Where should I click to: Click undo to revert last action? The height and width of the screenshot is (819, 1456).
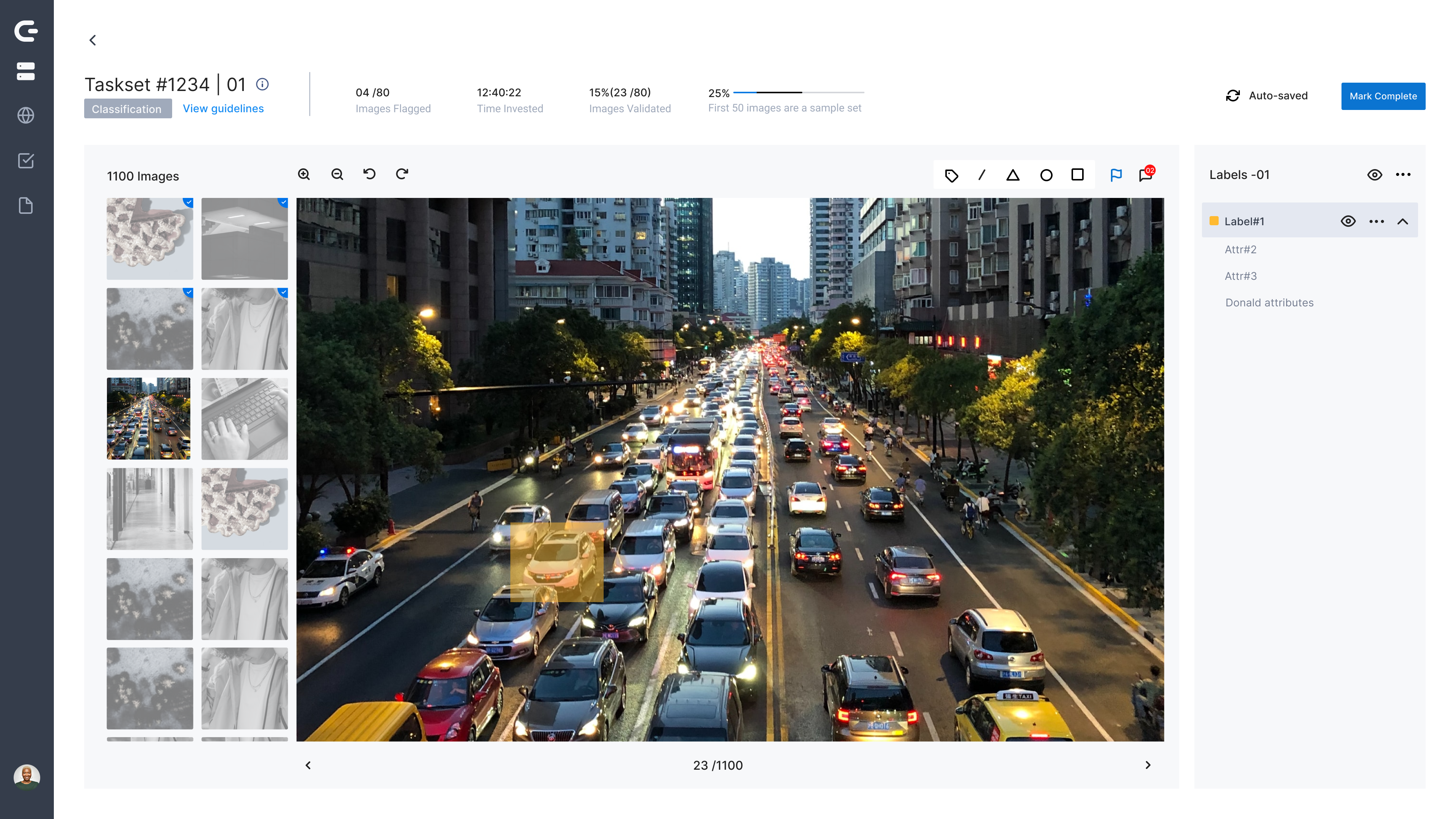(x=369, y=174)
